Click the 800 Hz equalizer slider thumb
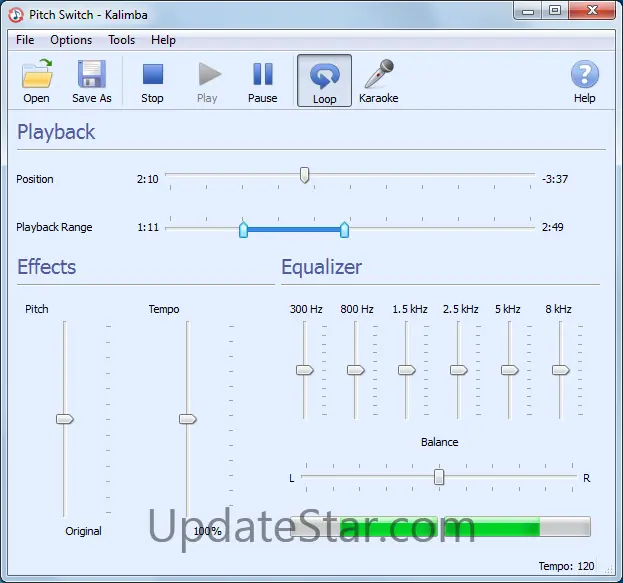The width and height of the screenshot is (623, 583). tap(356, 370)
